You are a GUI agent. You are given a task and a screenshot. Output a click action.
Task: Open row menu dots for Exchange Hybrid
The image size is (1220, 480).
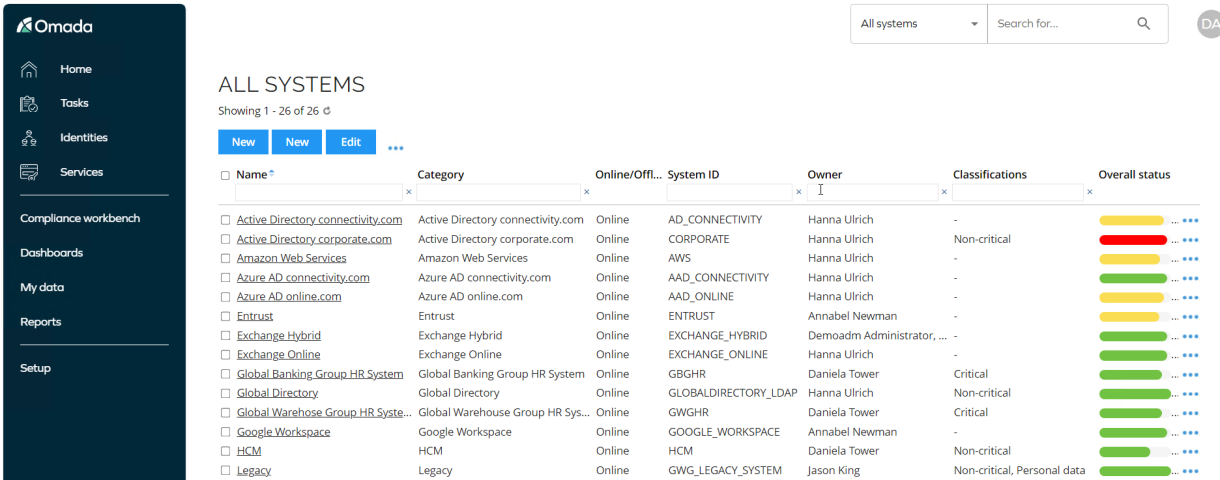tap(1190, 336)
